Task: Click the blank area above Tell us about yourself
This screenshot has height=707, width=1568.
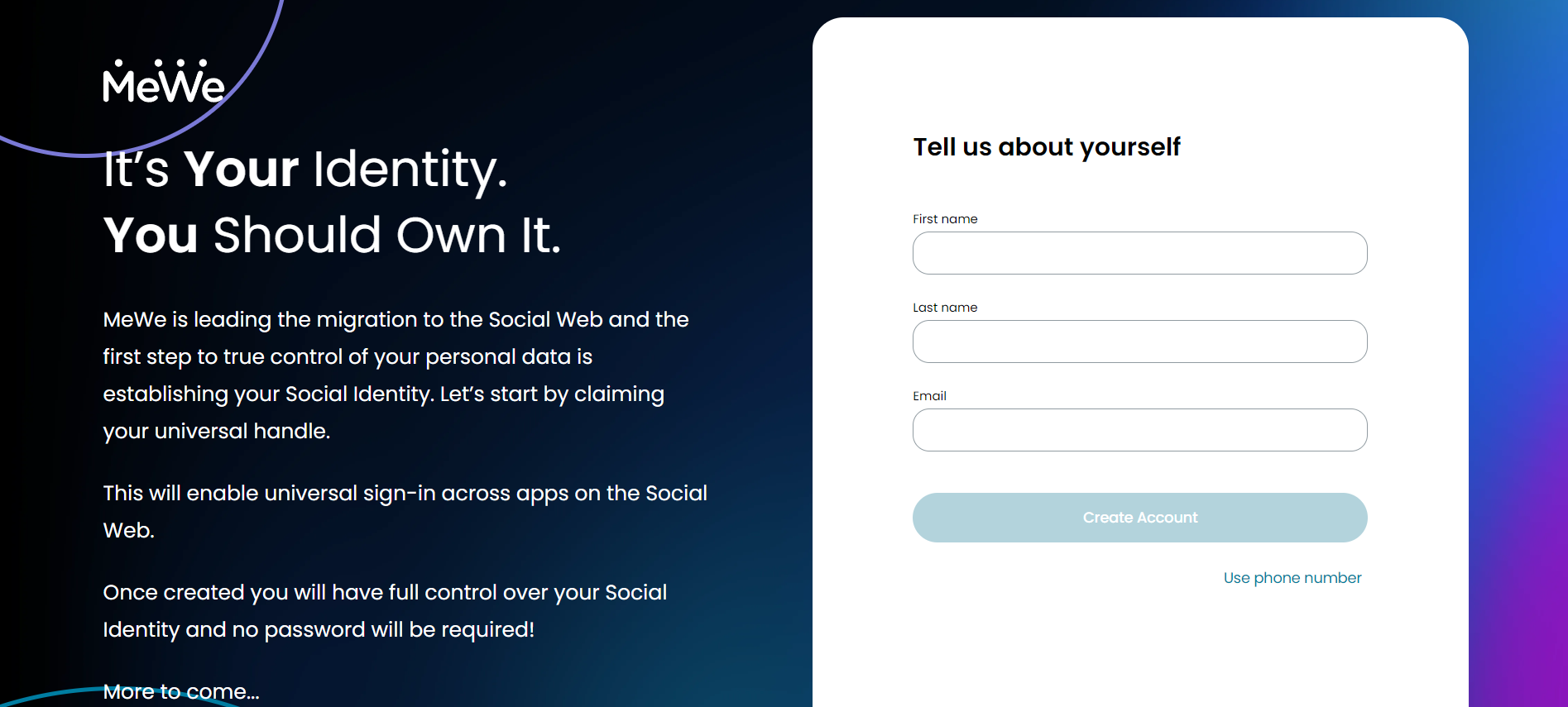Action: (1139, 74)
